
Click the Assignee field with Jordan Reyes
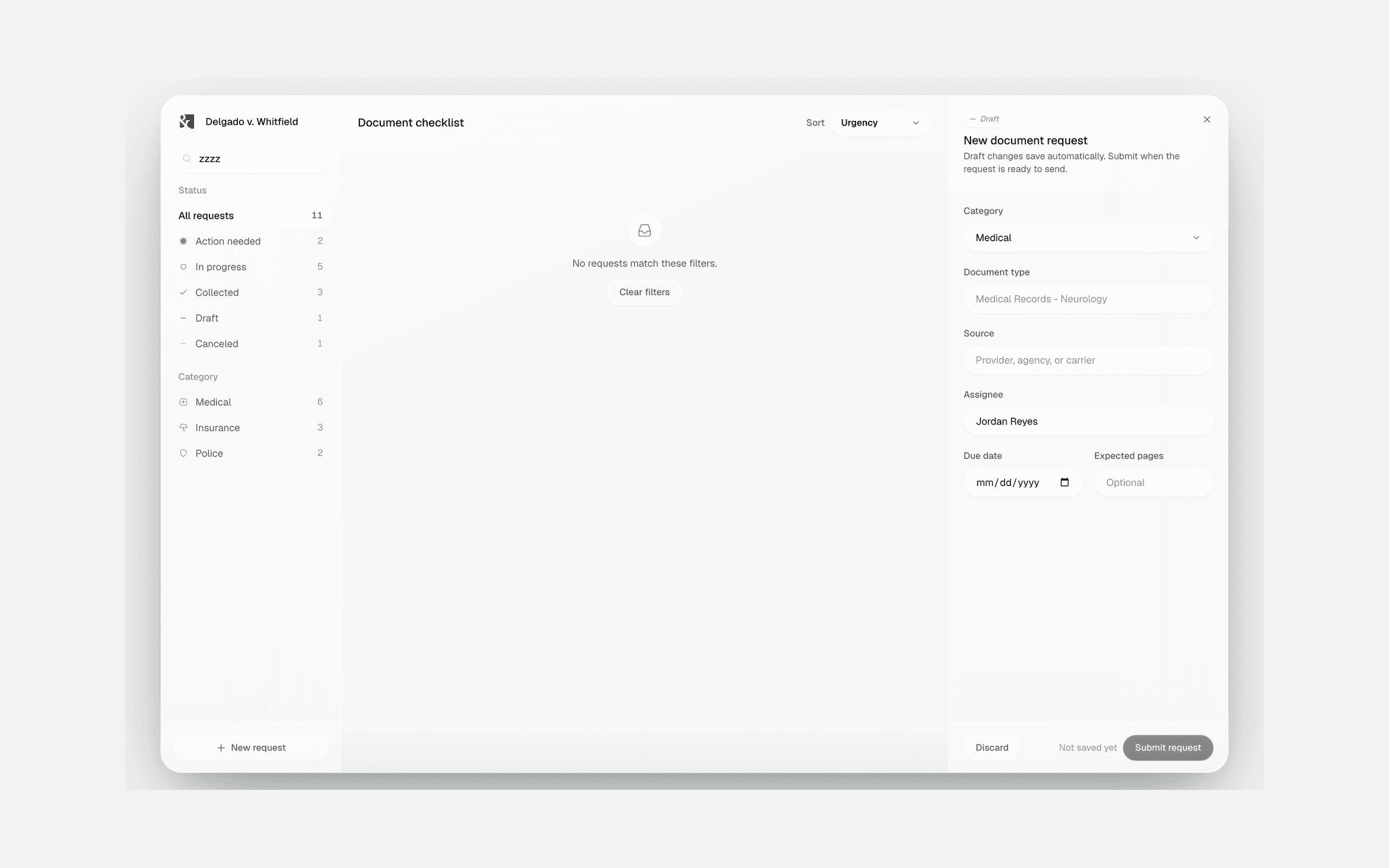[1088, 421]
